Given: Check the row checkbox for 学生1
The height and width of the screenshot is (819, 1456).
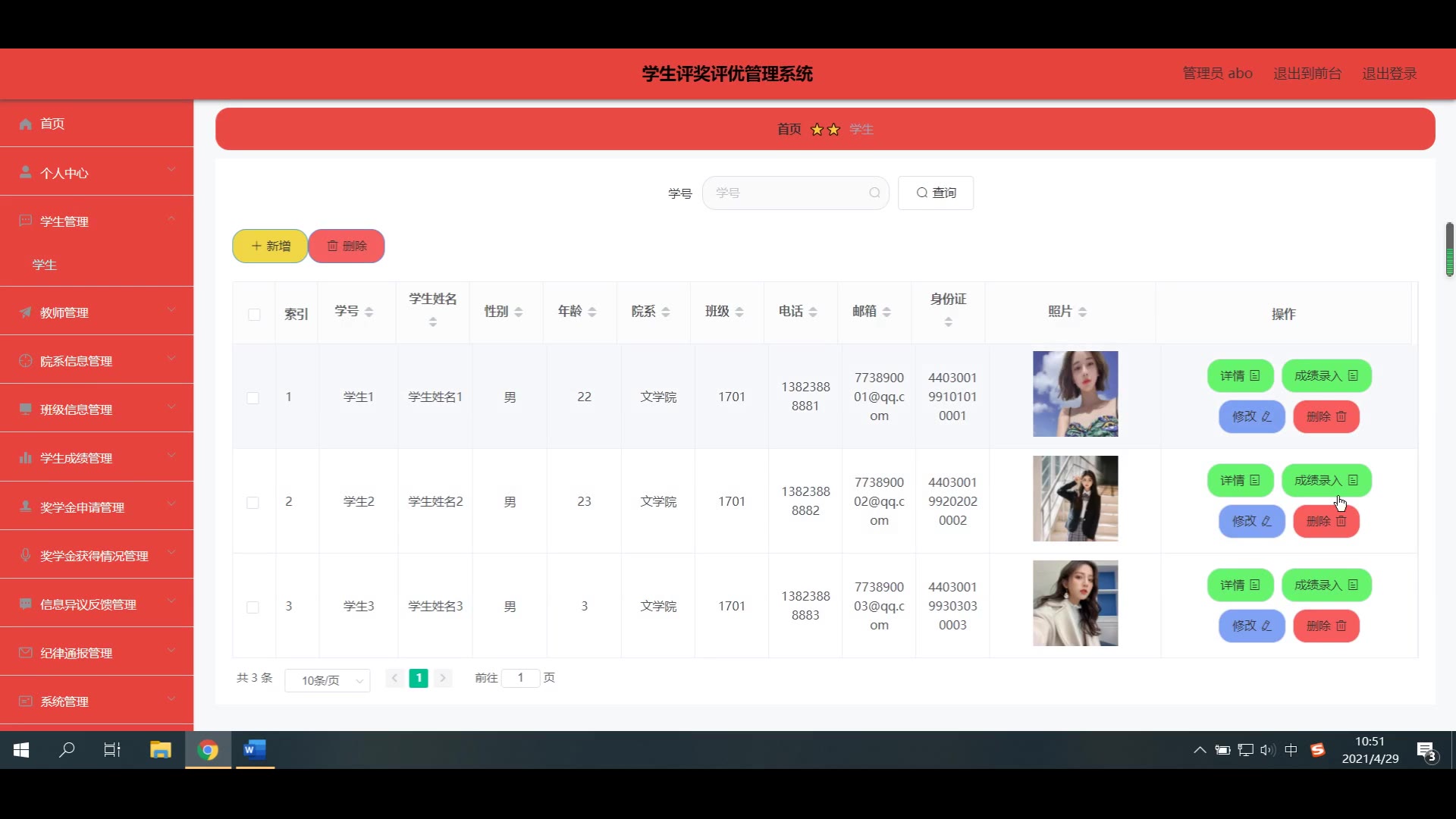Looking at the screenshot, I should [253, 397].
